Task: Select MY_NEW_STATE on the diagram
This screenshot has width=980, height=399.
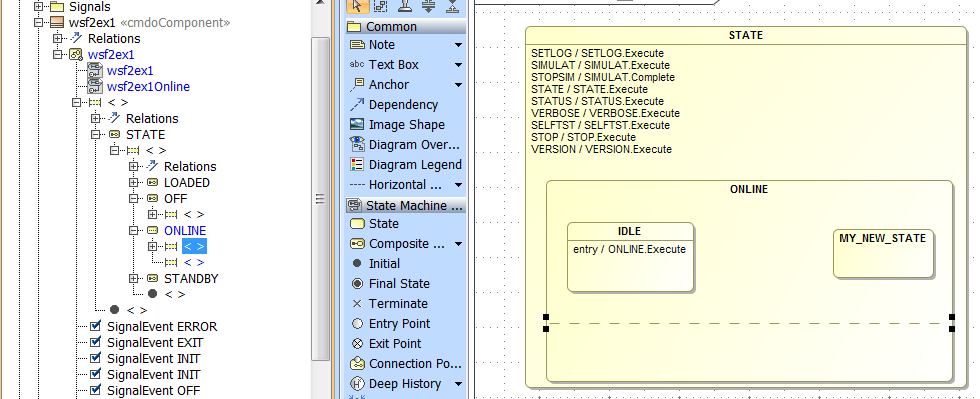Action: [882, 253]
